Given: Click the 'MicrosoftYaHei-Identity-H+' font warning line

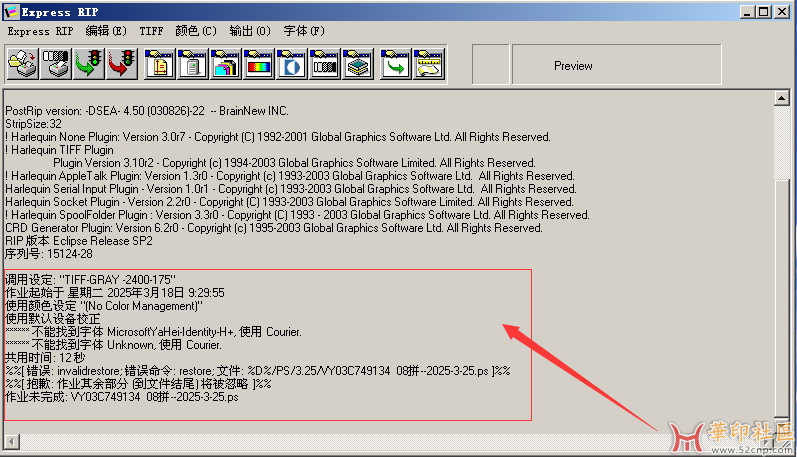Looking at the screenshot, I should (154, 332).
